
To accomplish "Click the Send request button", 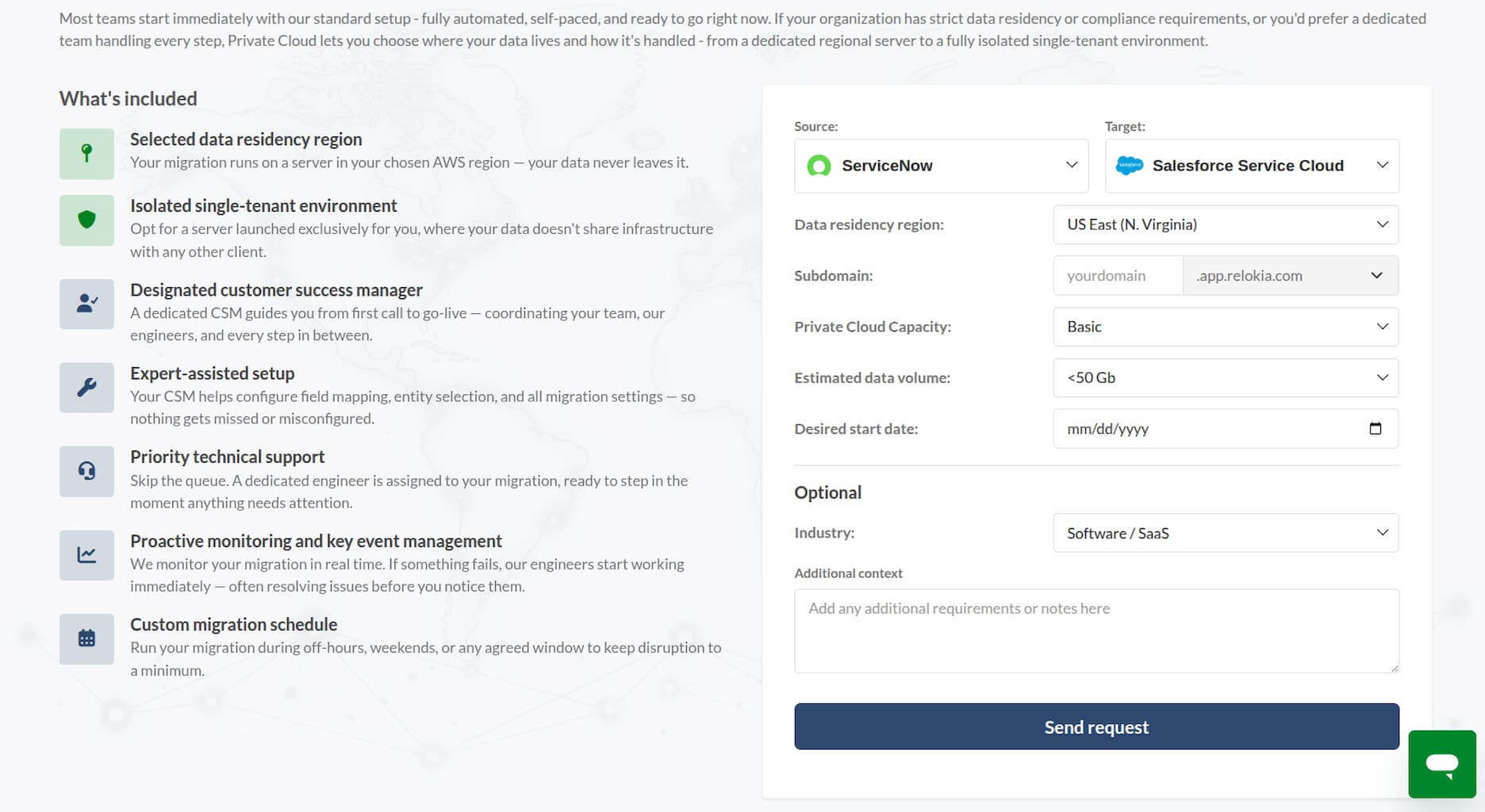I will coord(1096,727).
